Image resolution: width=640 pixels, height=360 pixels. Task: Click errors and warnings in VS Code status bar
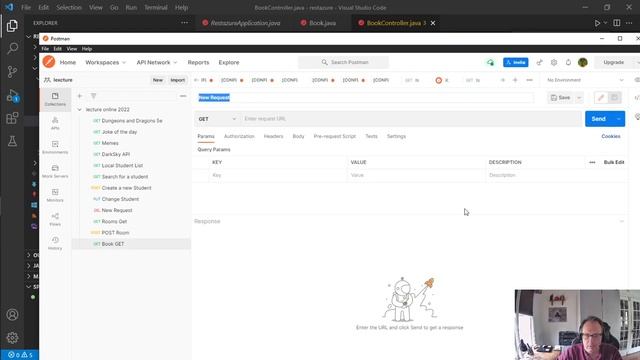(x=20, y=355)
